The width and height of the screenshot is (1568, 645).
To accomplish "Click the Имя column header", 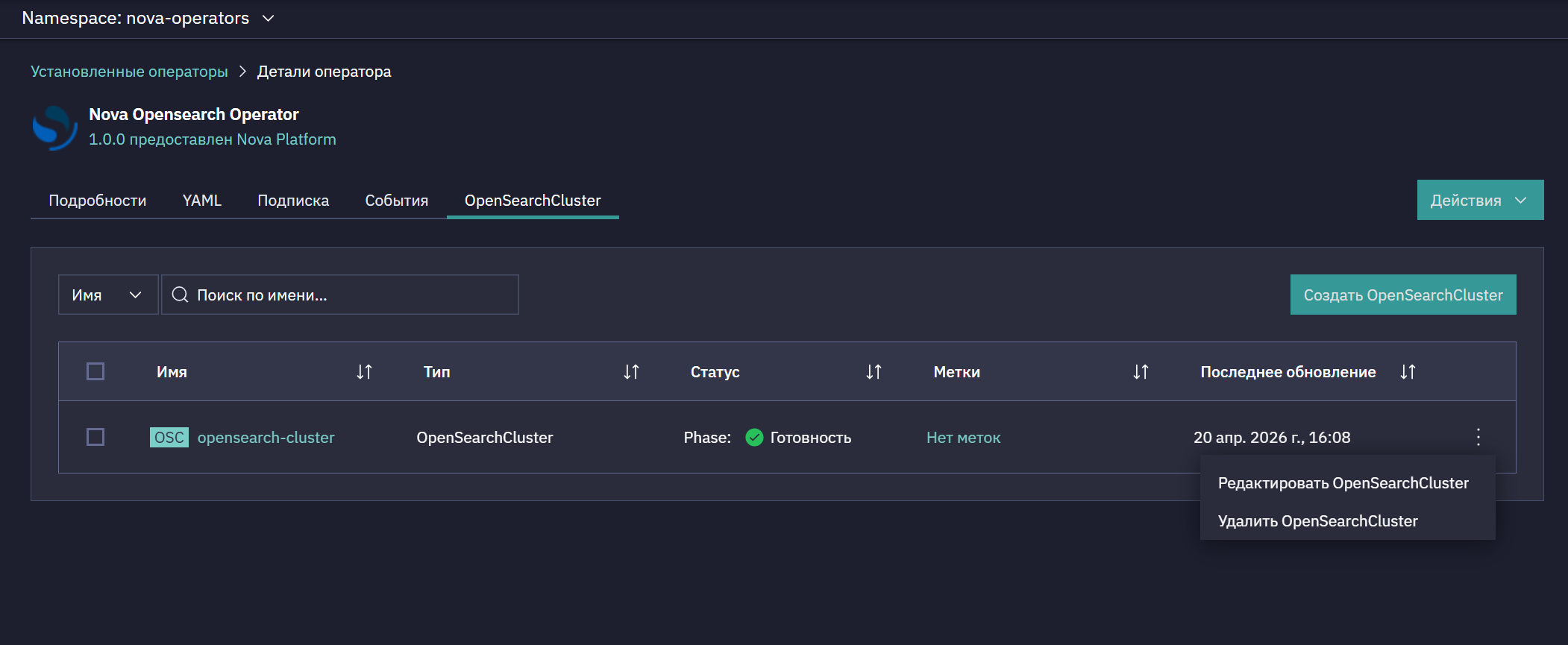I will click(x=172, y=372).
